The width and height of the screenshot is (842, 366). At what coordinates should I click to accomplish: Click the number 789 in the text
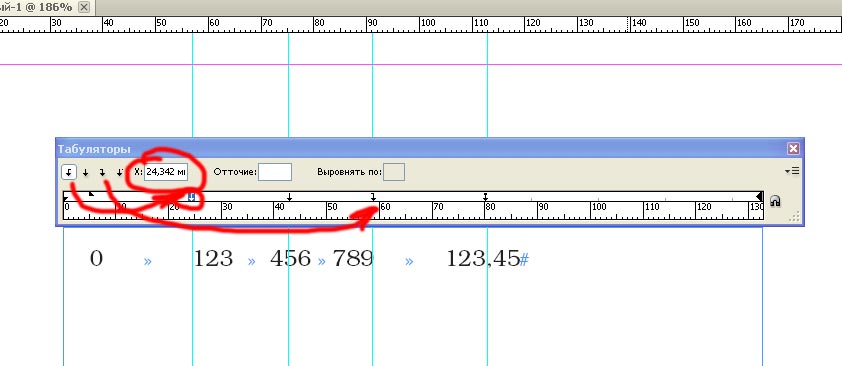[x=353, y=259]
